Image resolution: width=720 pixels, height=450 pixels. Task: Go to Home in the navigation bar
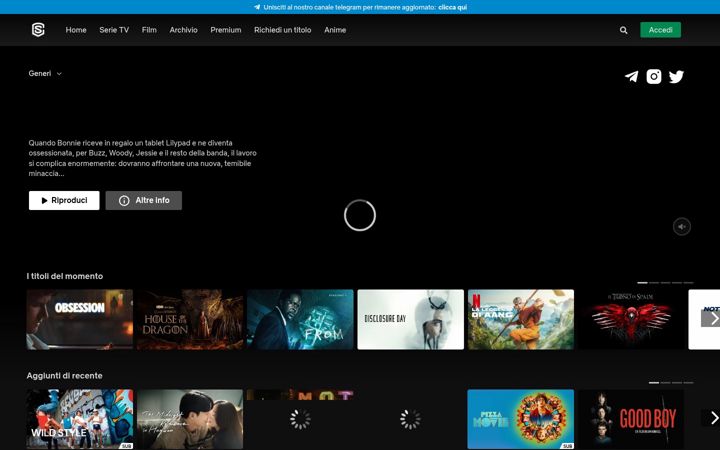coord(76,30)
